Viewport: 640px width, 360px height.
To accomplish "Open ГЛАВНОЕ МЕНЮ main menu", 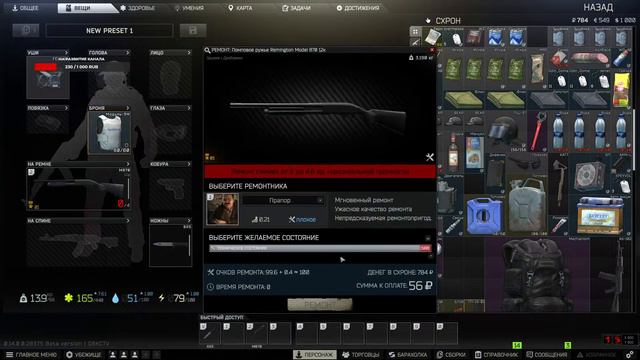I will (31, 355).
